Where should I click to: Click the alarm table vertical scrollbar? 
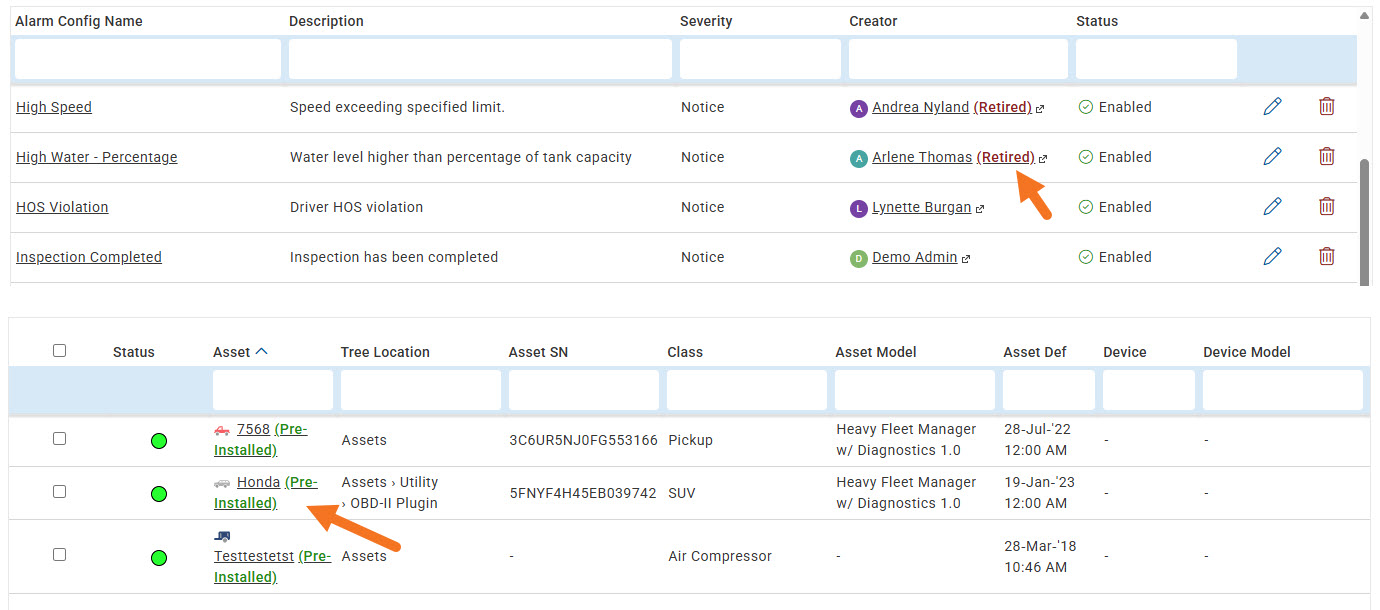click(1365, 220)
